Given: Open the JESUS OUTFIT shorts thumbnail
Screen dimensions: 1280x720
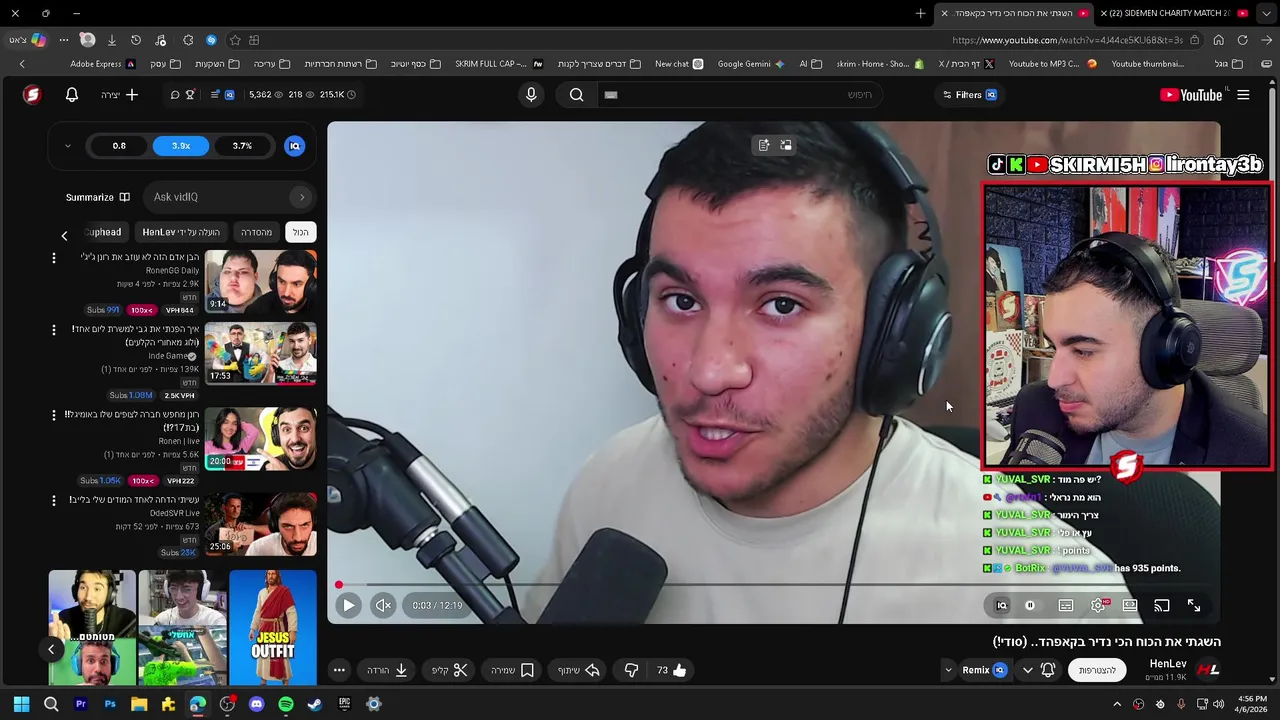Looking at the screenshot, I should (273, 628).
